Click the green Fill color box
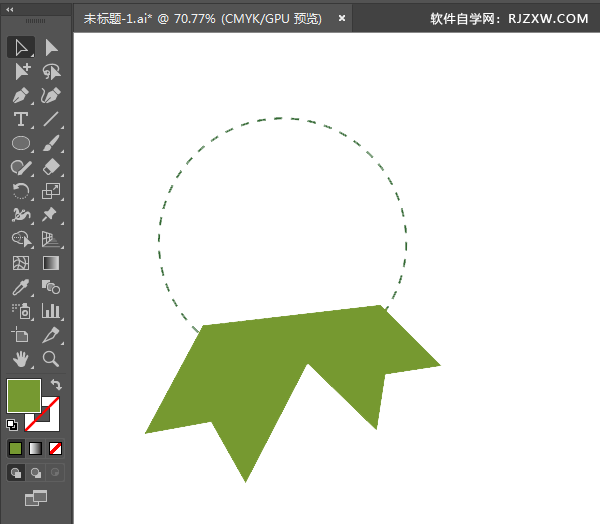Screen dimensions: 600x524 24,396
